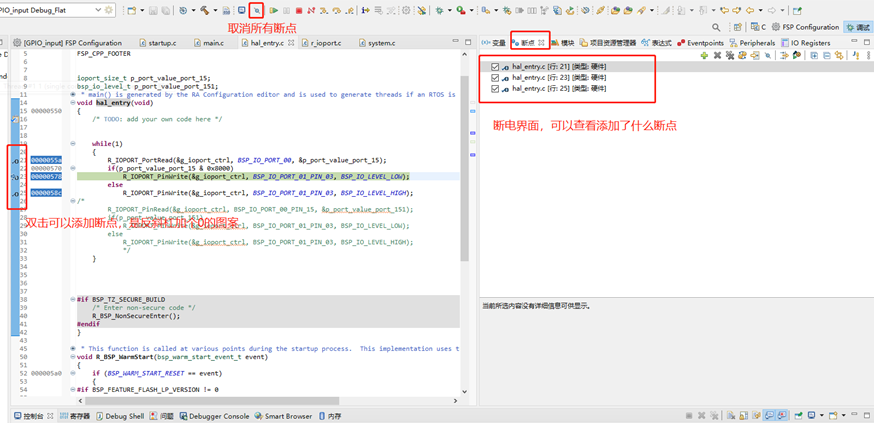Open the Smart Browser tab

(x=284, y=416)
